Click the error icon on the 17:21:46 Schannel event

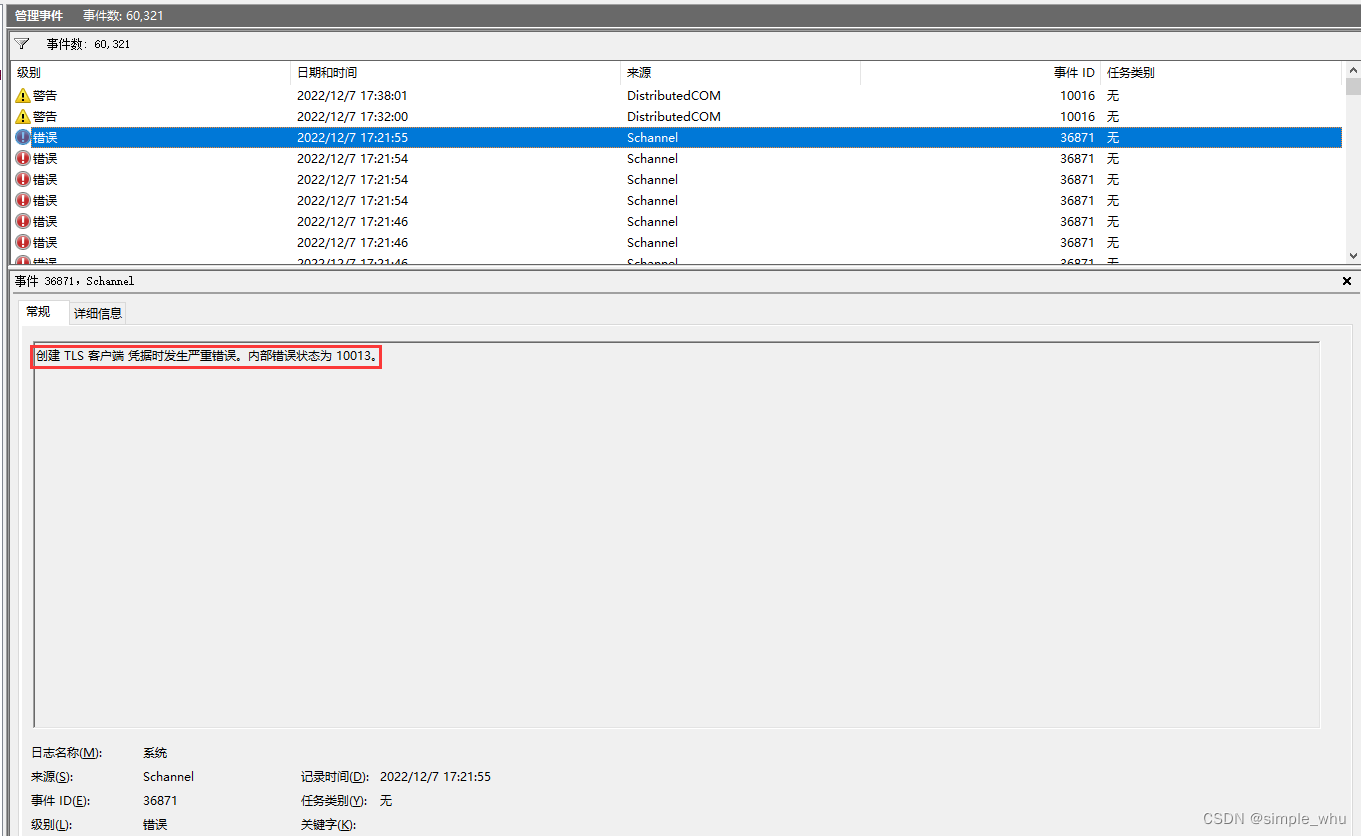click(22, 221)
